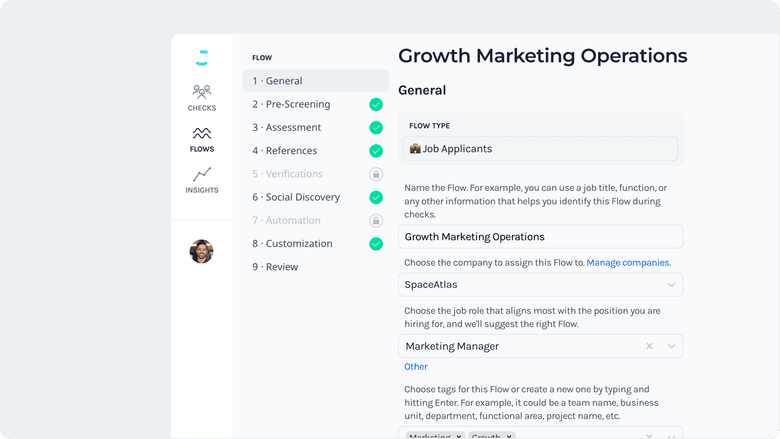Click the Flow name input field
This screenshot has width=780, height=439.
540,237
